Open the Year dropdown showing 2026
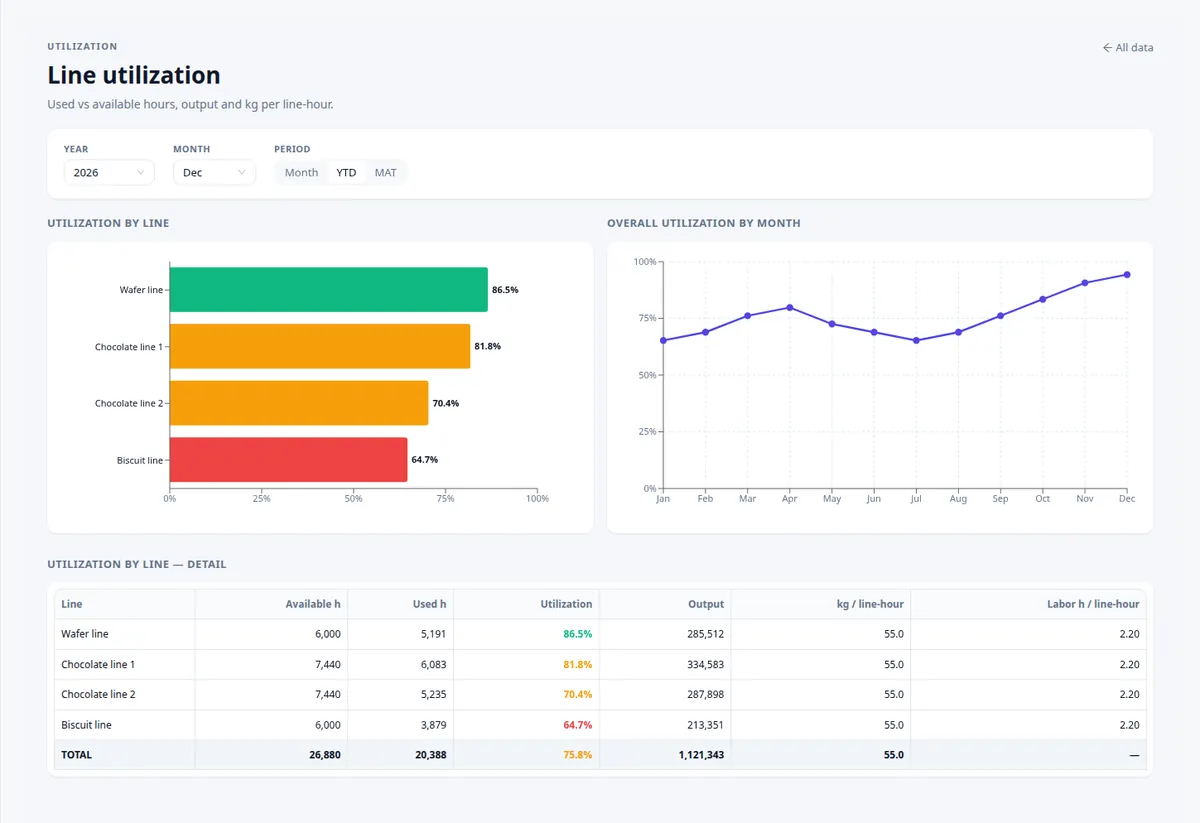The height and width of the screenshot is (823, 1200). point(109,172)
